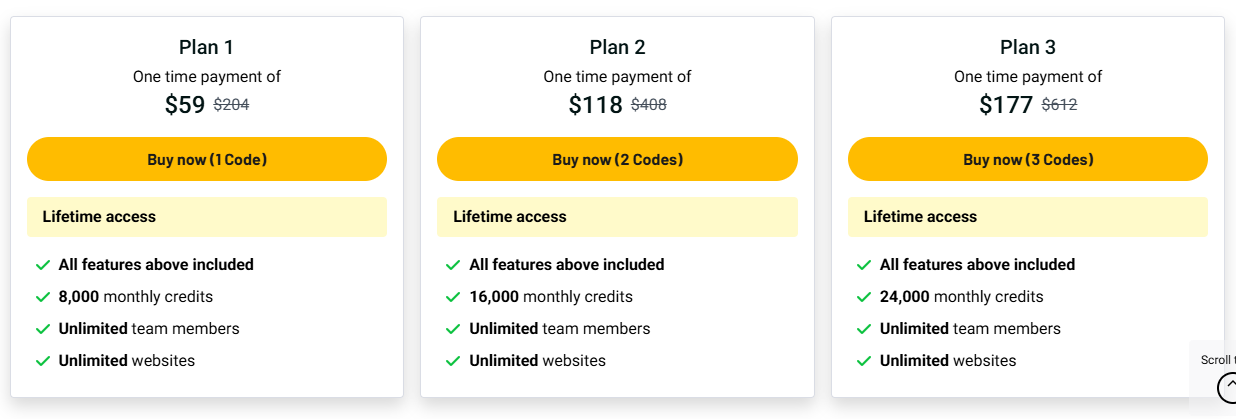The image size is (1236, 419).
Task: Click the Plan 1 heading
Action: 207,47
